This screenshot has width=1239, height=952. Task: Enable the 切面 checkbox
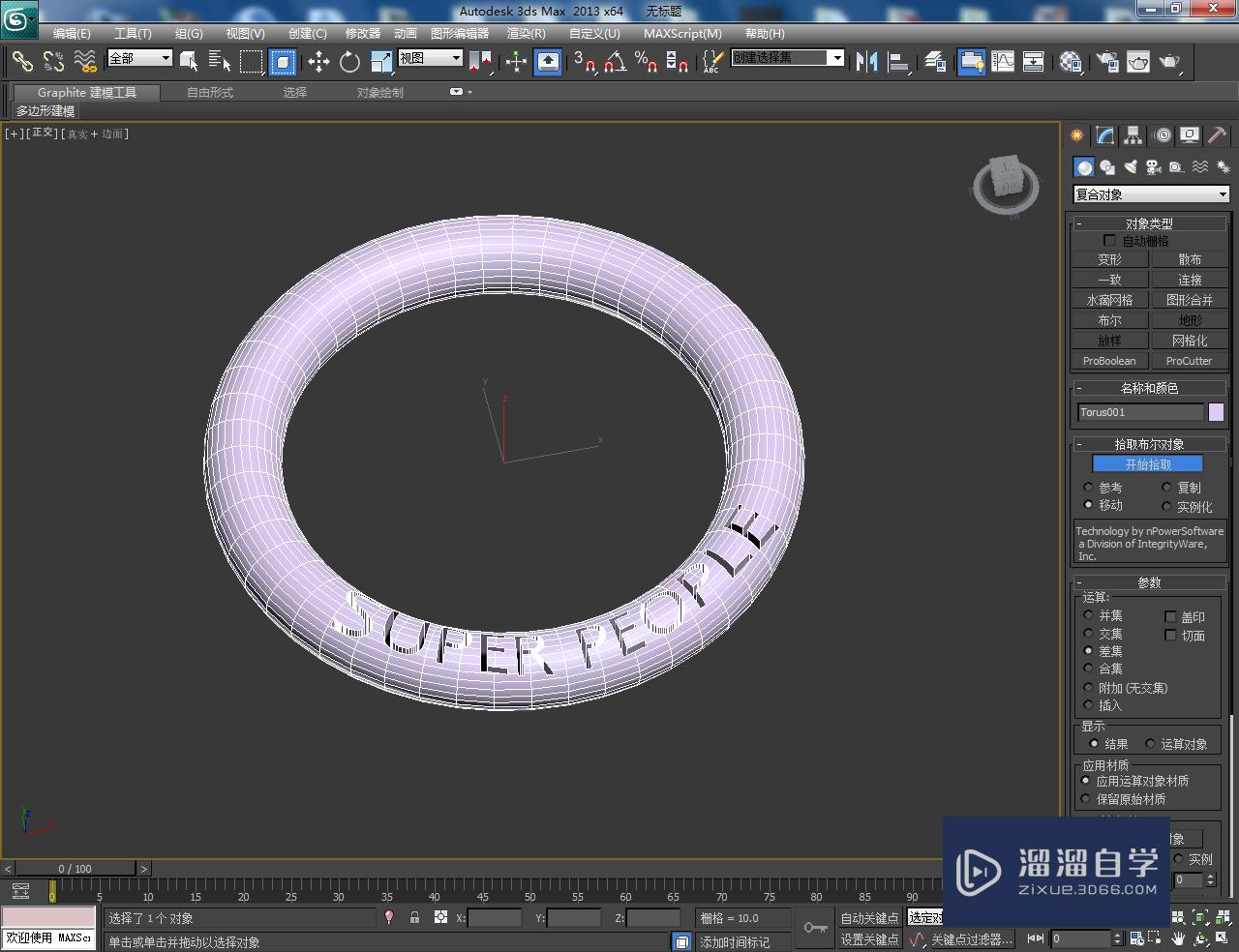(1170, 636)
